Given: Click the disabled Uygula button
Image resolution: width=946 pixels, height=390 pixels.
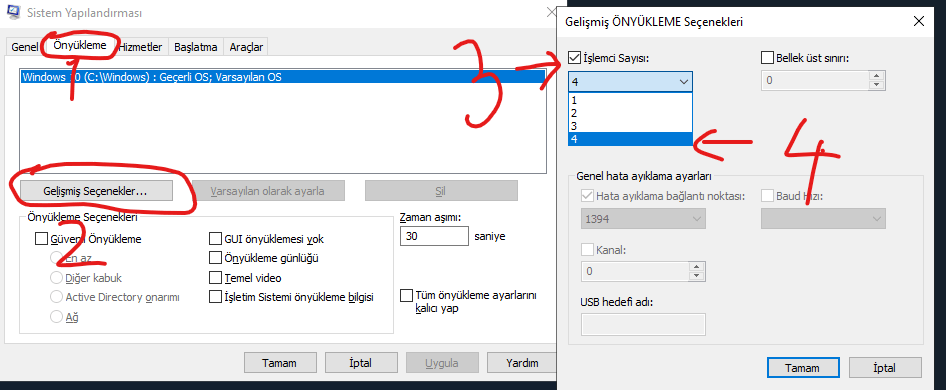Looking at the screenshot, I should (x=442, y=363).
